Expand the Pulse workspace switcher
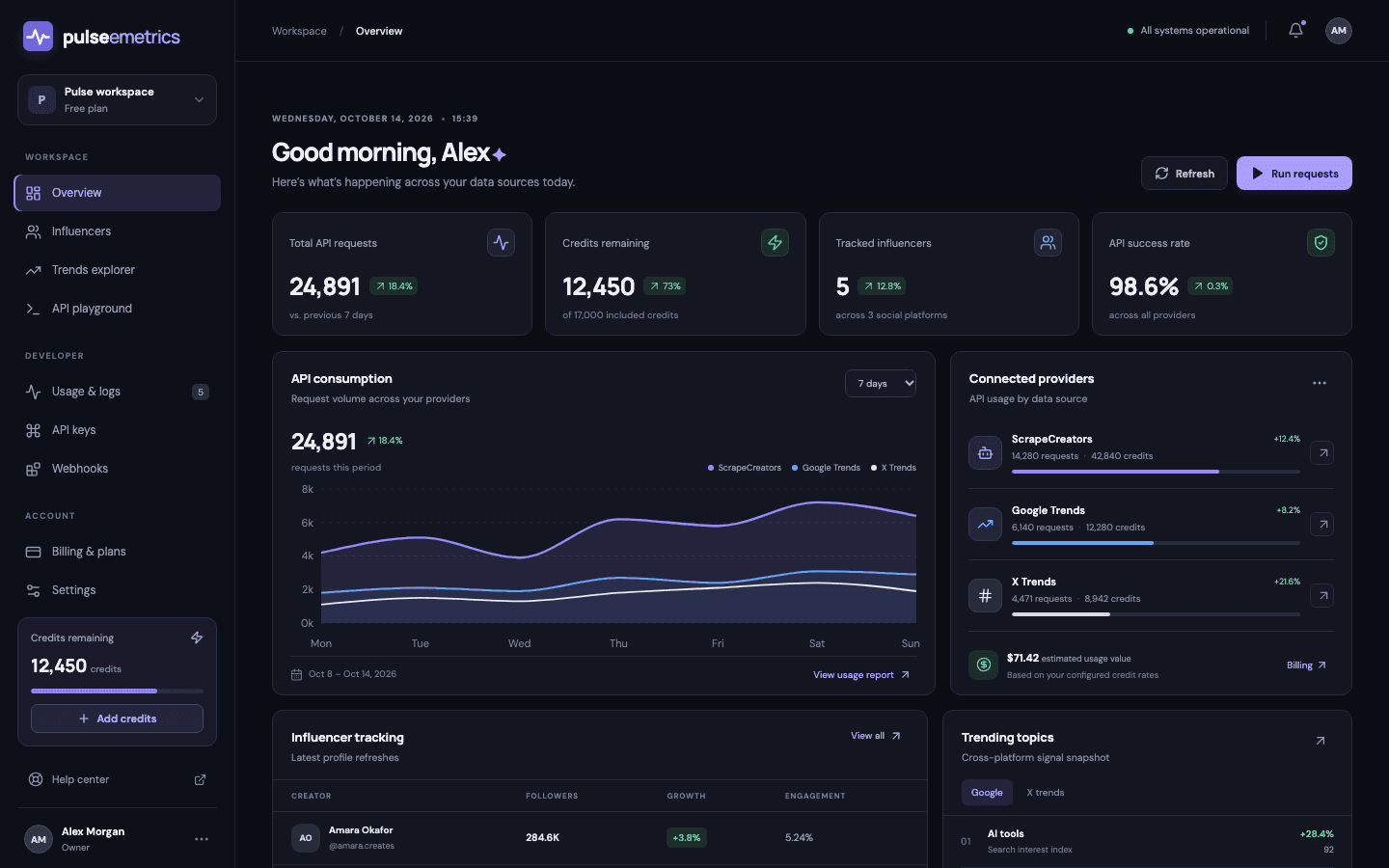 click(x=117, y=99)
